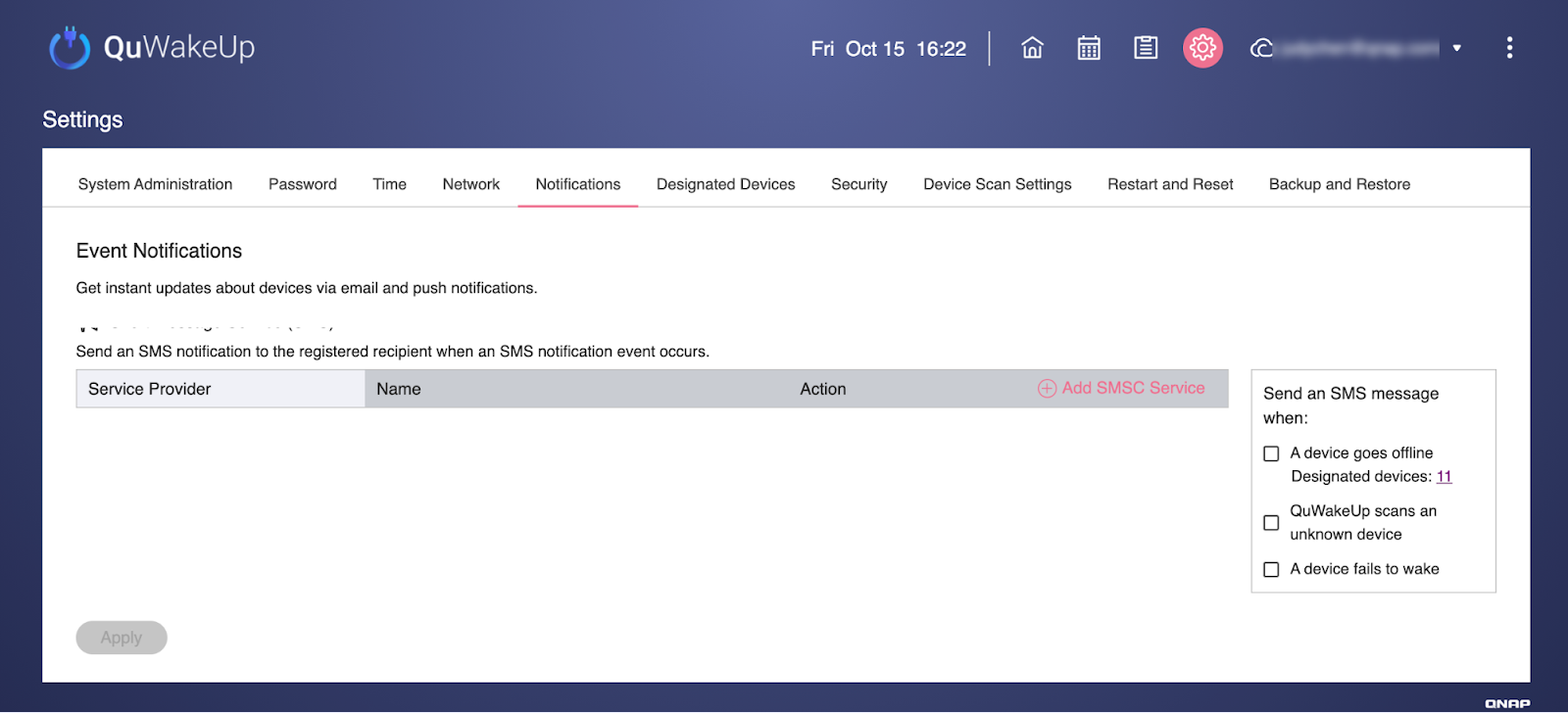Viewport: 1568px width, 713px height.
Task: Click the pink settings gear icon
Action: (1202, 48)
